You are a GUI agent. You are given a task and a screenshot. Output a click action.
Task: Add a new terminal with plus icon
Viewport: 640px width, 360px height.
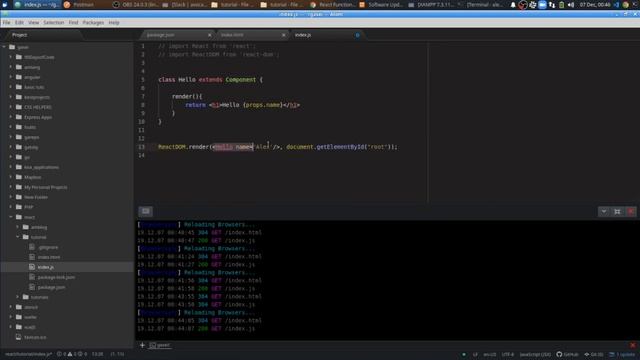(142, 345)
